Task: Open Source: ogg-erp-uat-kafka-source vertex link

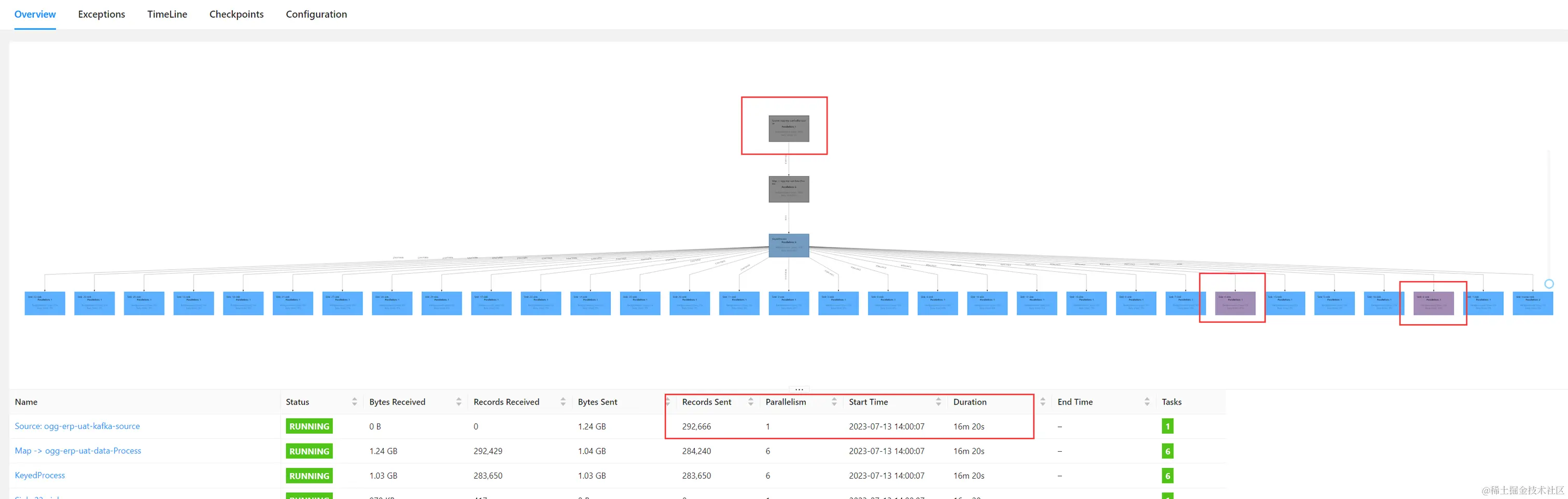Action: coord(77,426)
